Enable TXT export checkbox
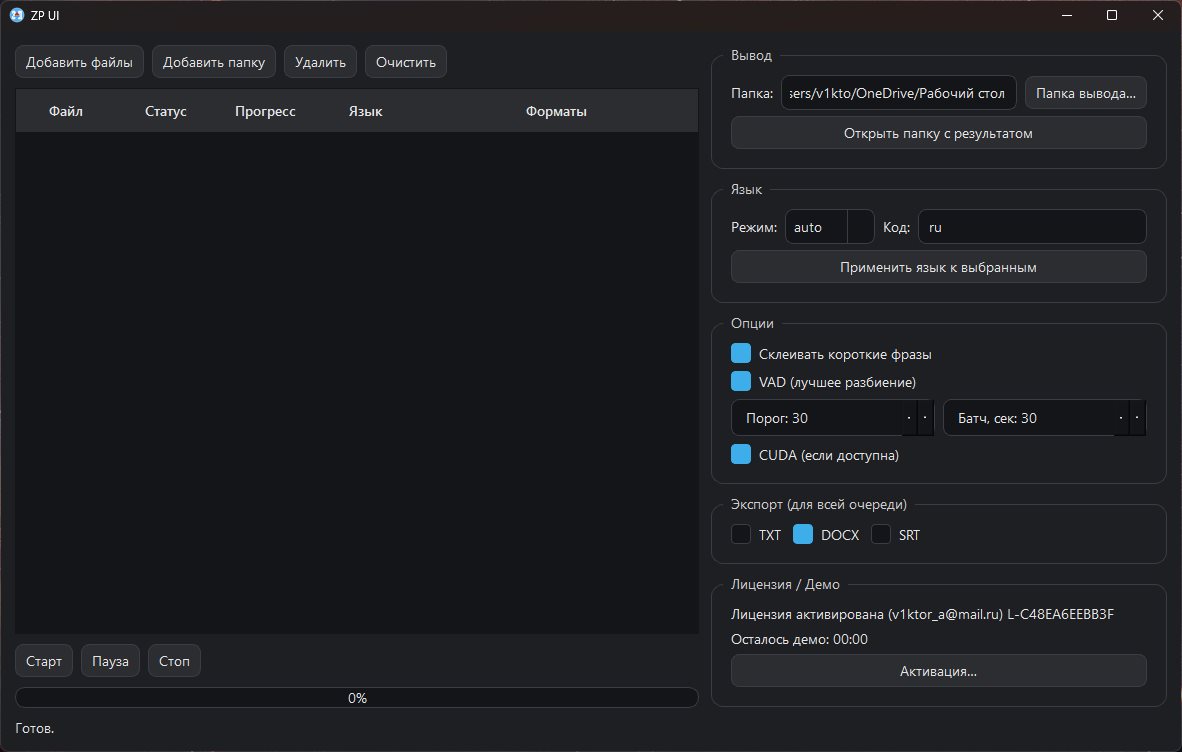1182x752 pixels. 741,535
